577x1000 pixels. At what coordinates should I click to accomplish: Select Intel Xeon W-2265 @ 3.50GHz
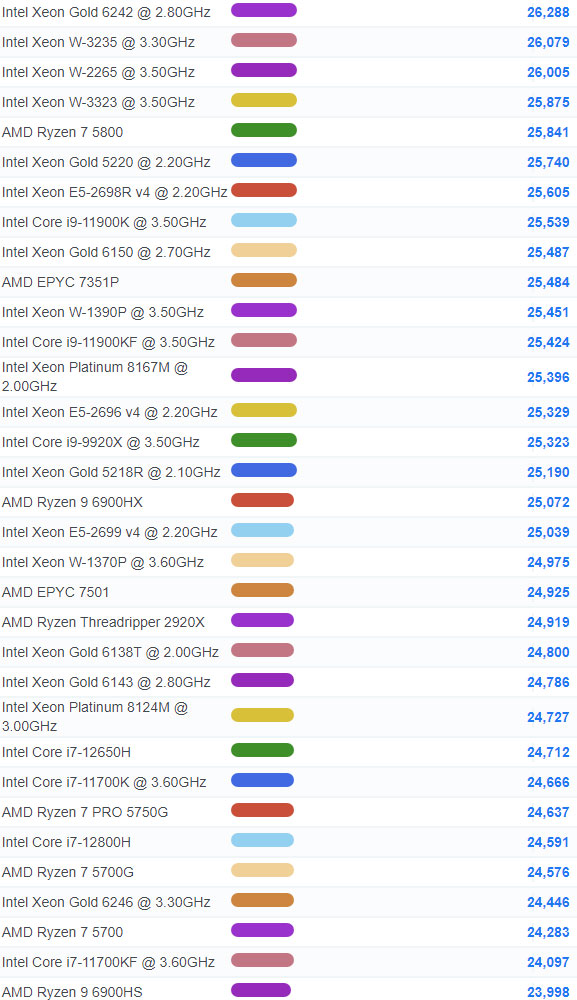[98, 72]
